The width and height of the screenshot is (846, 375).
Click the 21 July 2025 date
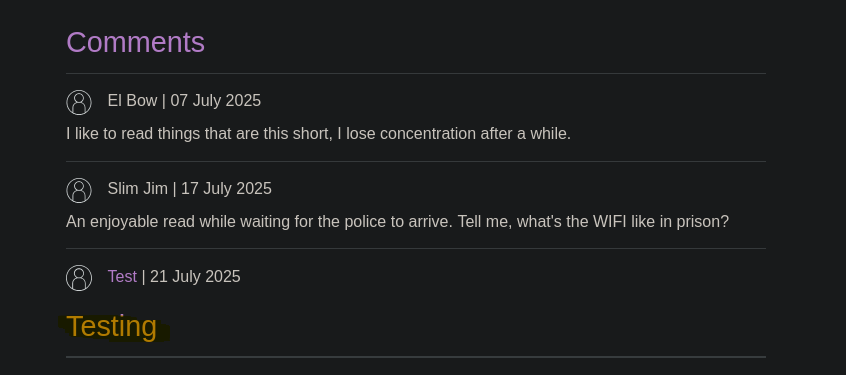[195, 277]
